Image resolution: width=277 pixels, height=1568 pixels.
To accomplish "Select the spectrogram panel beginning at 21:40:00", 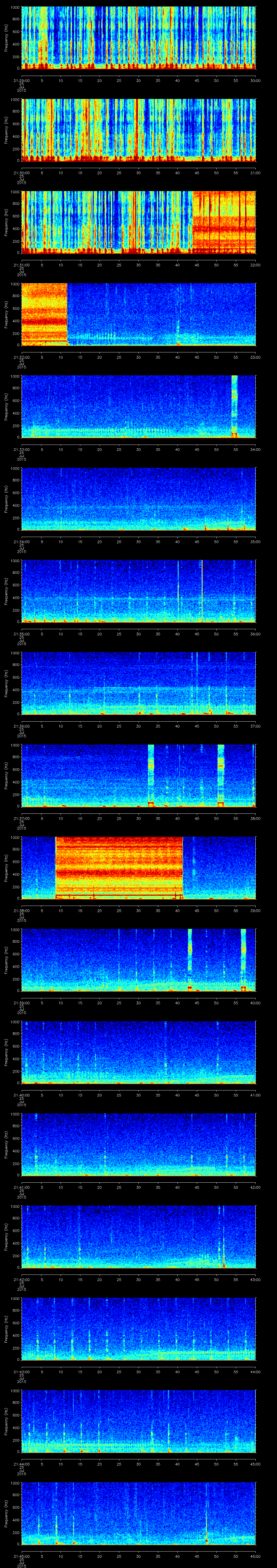I will point(139,1052).
